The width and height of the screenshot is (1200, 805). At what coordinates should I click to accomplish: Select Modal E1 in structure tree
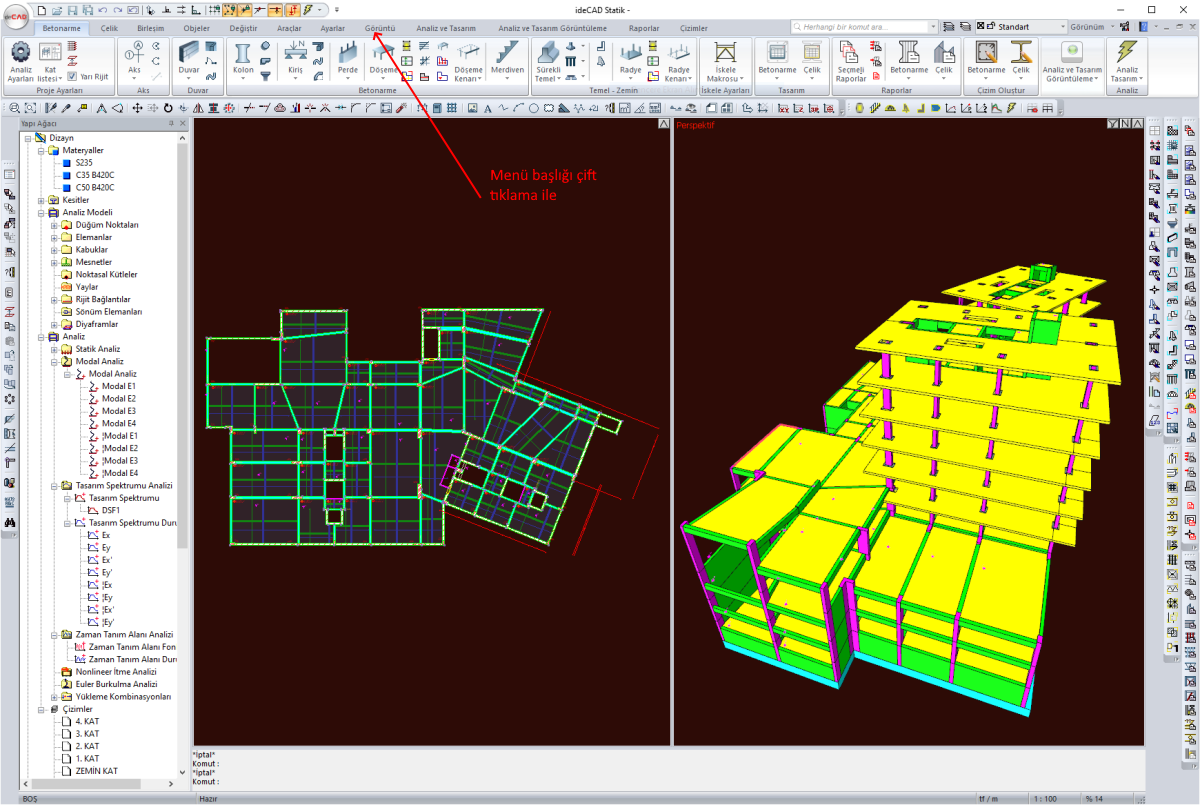coord(118,386)
